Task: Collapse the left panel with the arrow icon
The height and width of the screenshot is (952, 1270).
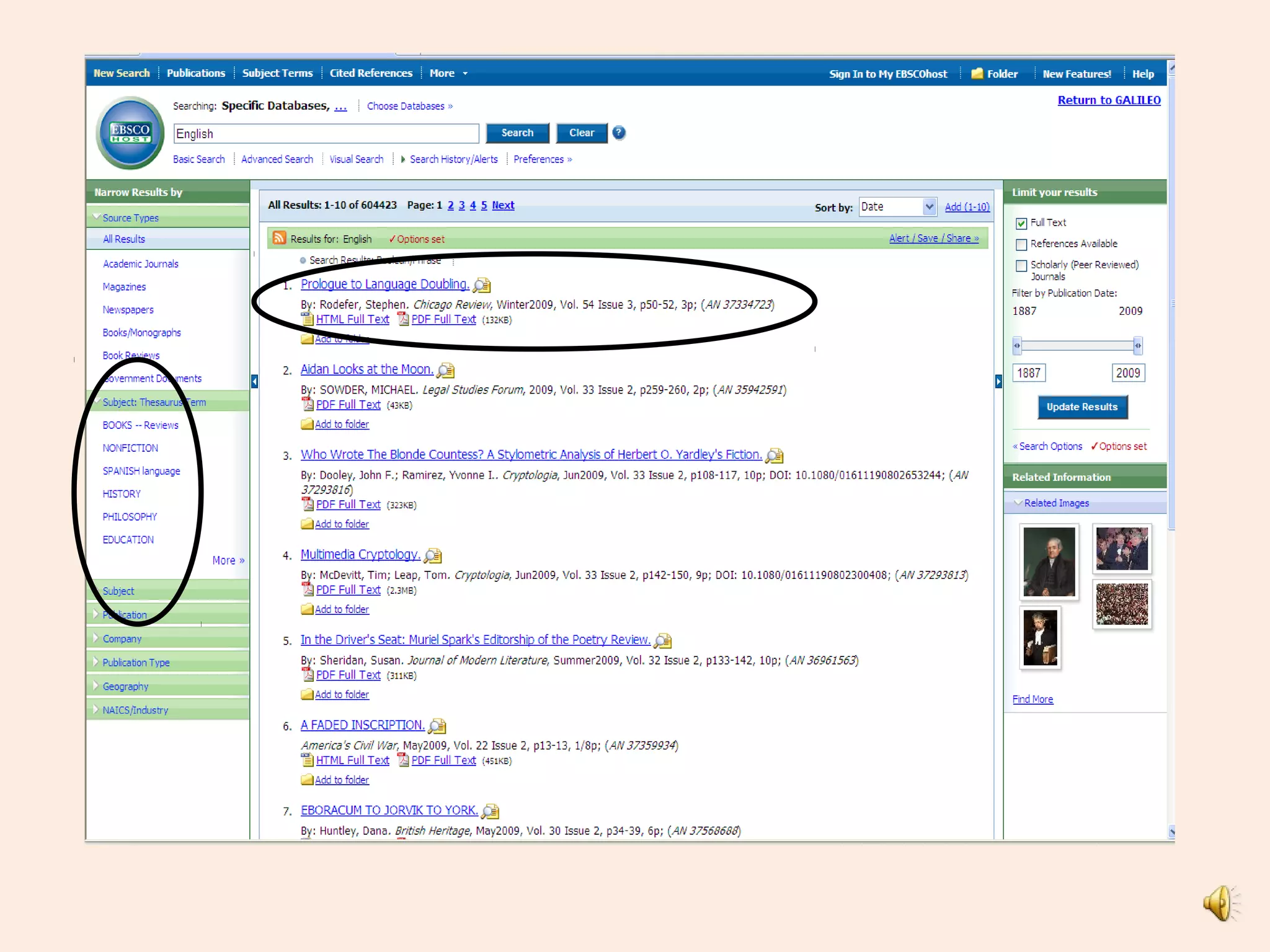Action: (x=254, y=381)
